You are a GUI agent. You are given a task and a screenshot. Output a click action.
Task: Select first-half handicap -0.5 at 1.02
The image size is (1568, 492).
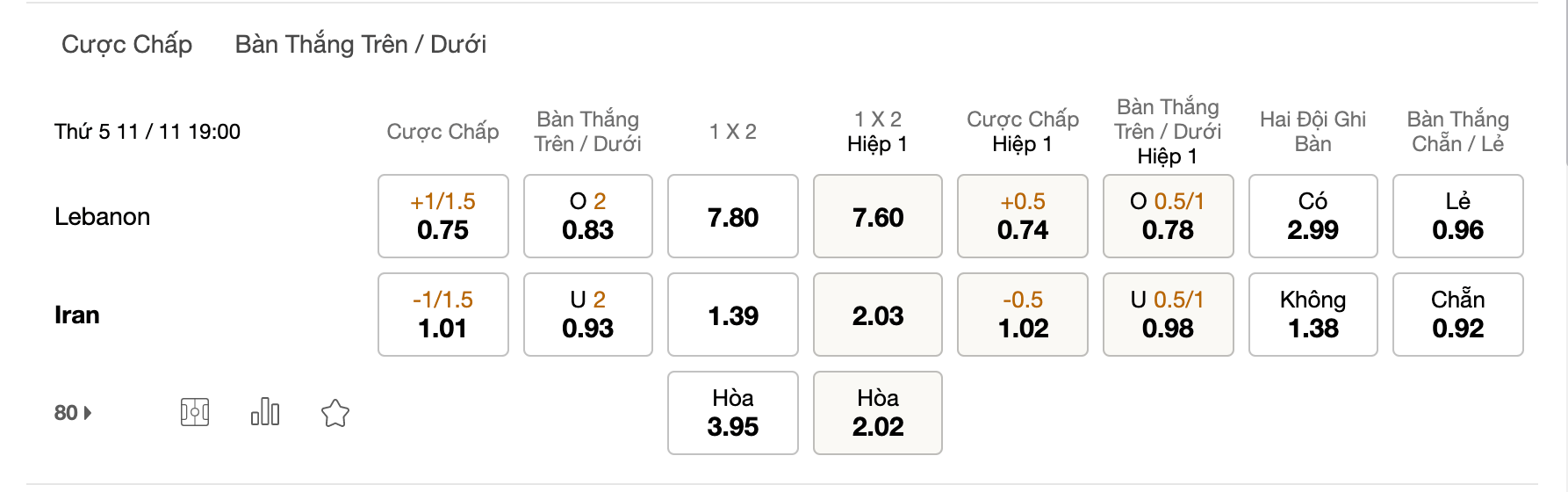(x=1023, y=315)
